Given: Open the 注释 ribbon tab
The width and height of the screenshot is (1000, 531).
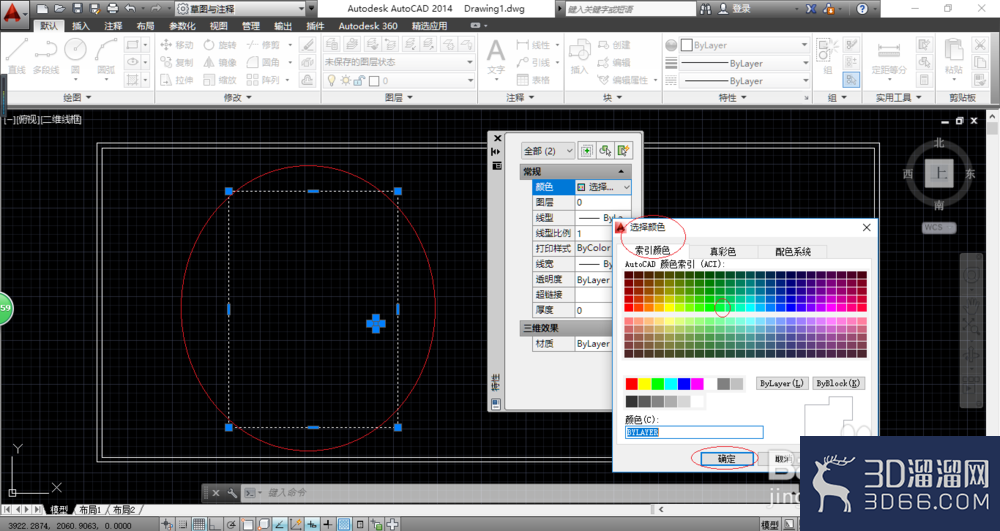Looking at the screenshot, I should click(x=113, y=25).
